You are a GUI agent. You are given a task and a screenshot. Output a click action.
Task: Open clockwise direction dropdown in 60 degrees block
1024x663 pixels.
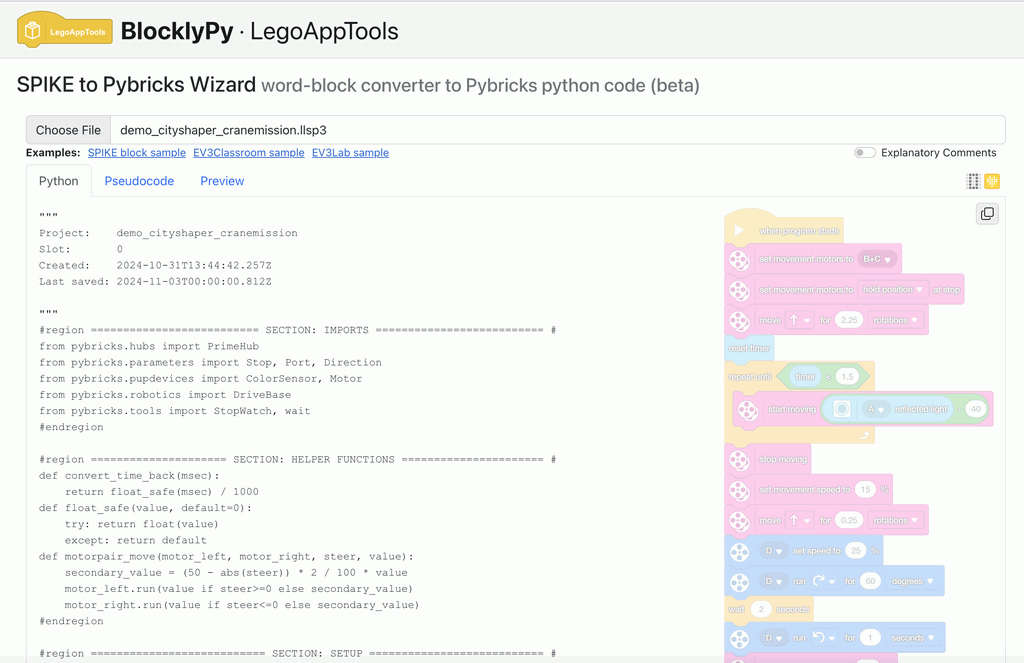[824, 581]
